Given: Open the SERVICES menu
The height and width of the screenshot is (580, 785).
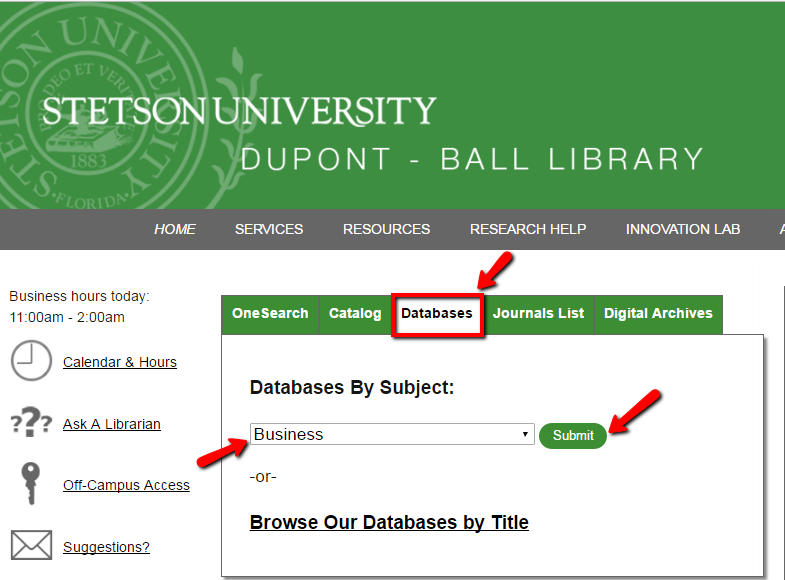Looking at the screenshot, I should [x=269, y=229].
